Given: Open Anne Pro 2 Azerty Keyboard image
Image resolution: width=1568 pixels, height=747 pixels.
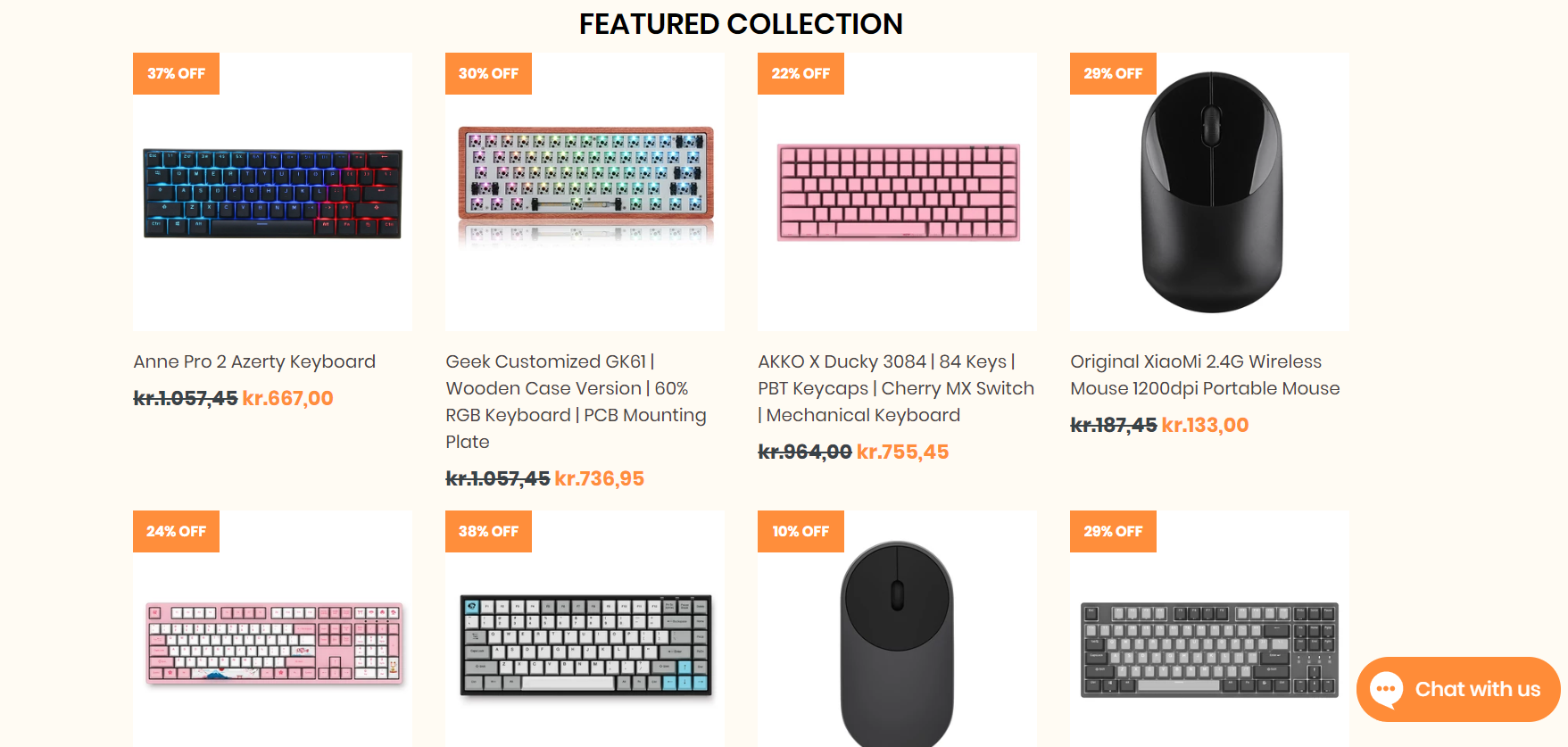Looking at the screenshot, I should 272,193.
